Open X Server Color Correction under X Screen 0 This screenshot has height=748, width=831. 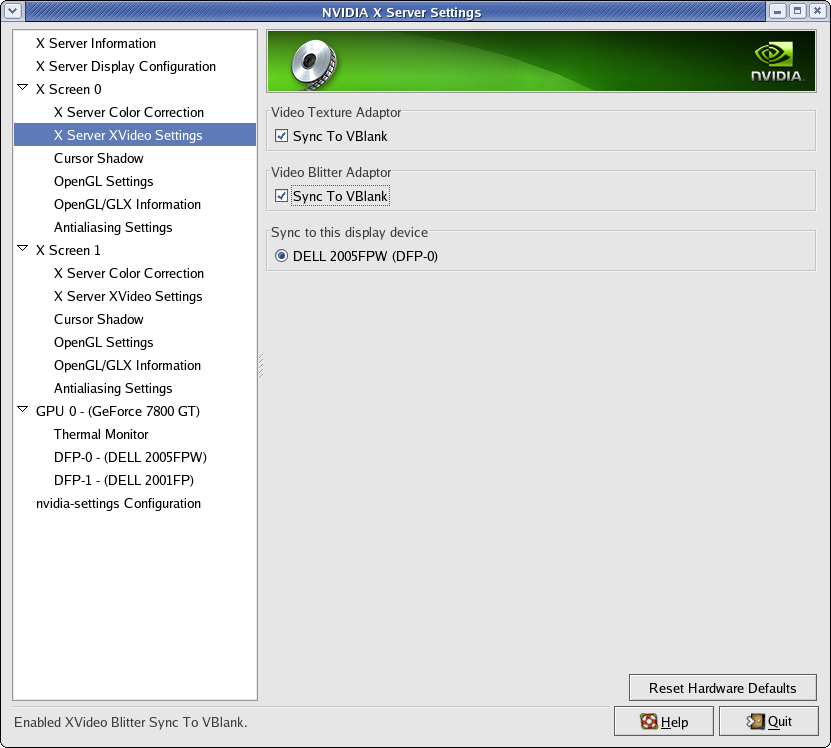129,112
